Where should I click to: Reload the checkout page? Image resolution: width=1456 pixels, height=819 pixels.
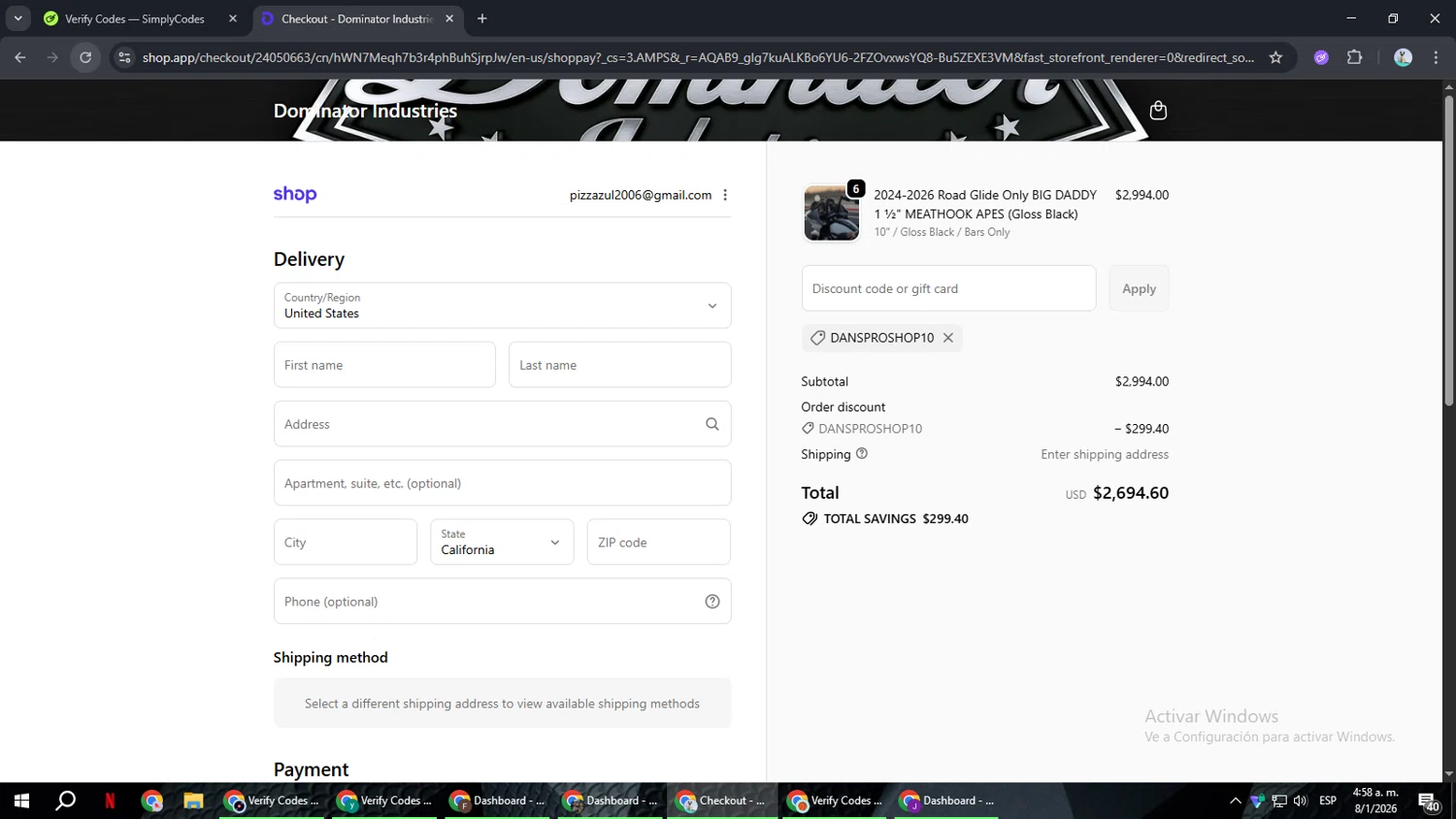click(x=85, y=57)
